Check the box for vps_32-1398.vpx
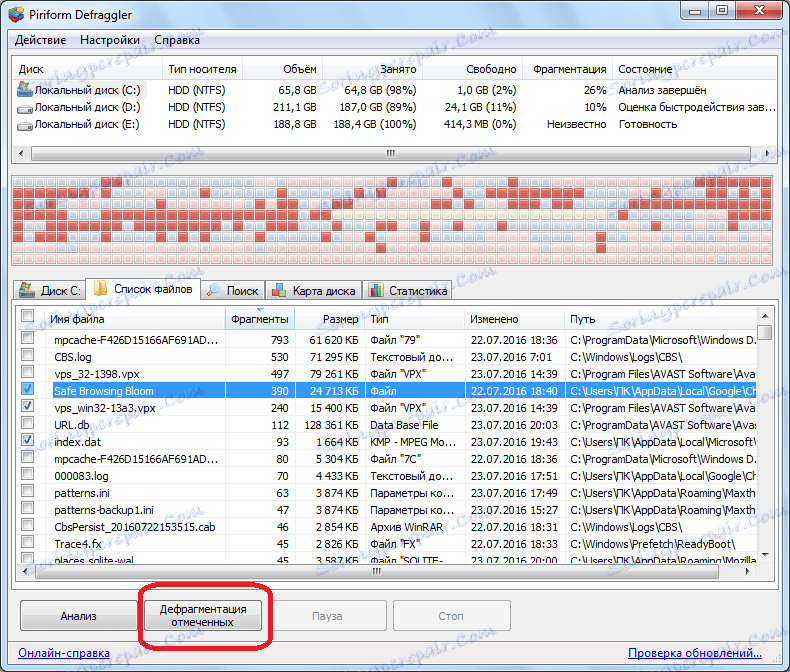 [x=28, y=372]
